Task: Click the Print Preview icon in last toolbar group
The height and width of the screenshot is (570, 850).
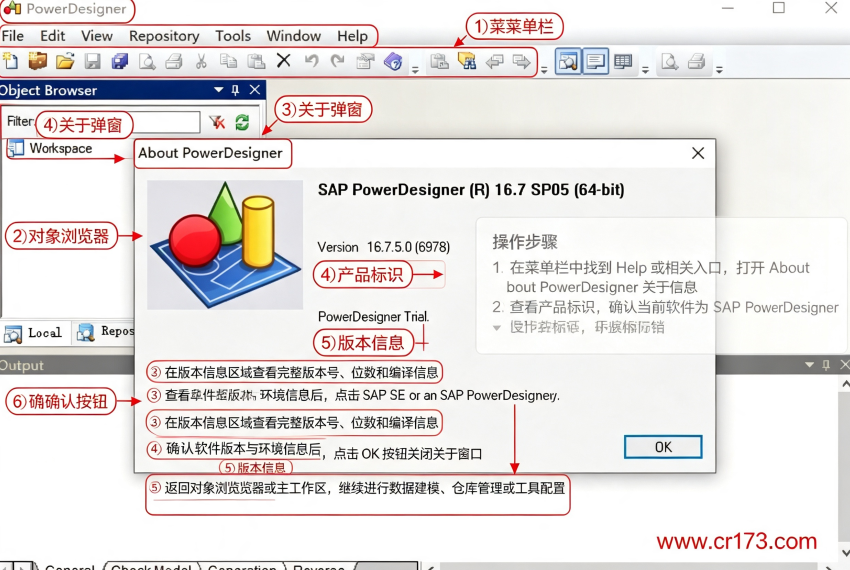Action: pos(669,62)
